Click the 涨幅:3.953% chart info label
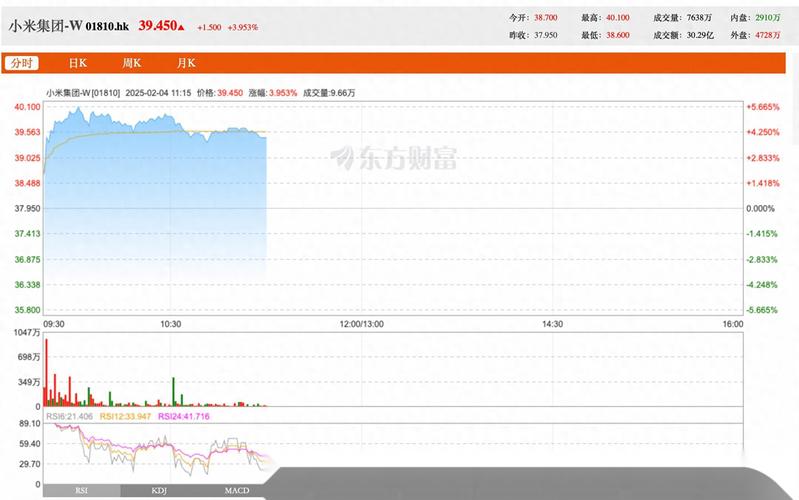This screenshot has height=500, width=799. 273,93
